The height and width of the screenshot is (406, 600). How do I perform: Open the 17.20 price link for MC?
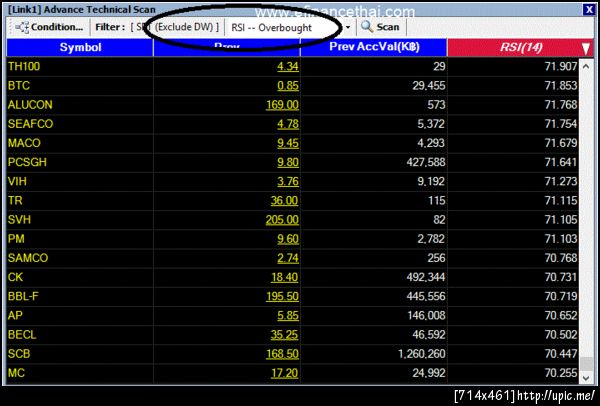point(284,373)
